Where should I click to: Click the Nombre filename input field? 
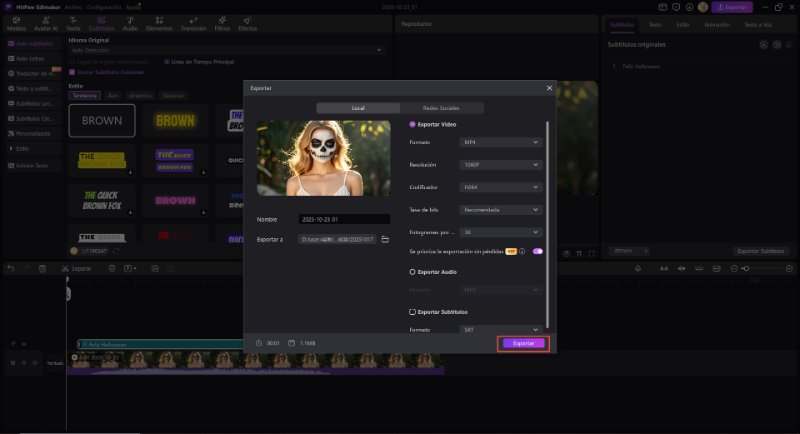point(344,219)
